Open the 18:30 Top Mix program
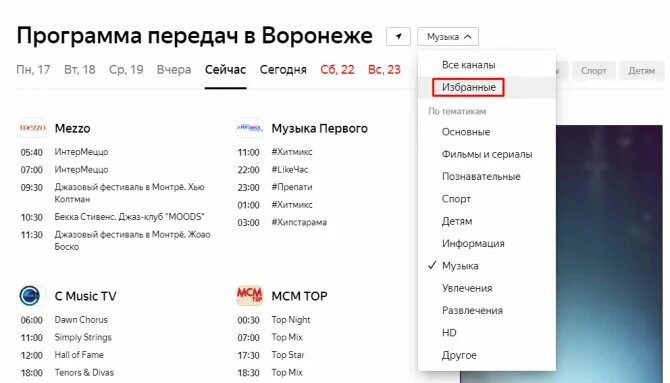Viewport: 670px width, 383px height. tap(287, 372)
